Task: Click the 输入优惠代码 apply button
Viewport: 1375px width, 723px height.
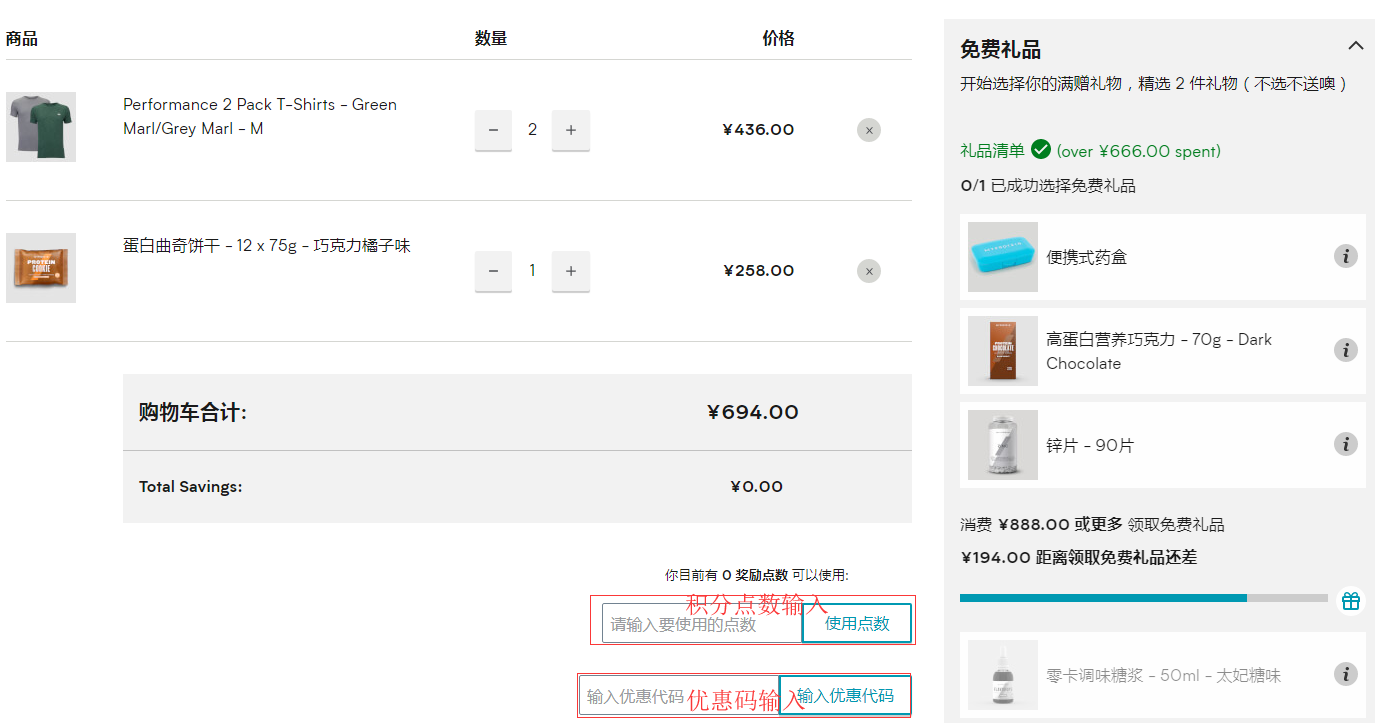Action: click(x=845, y=696)
